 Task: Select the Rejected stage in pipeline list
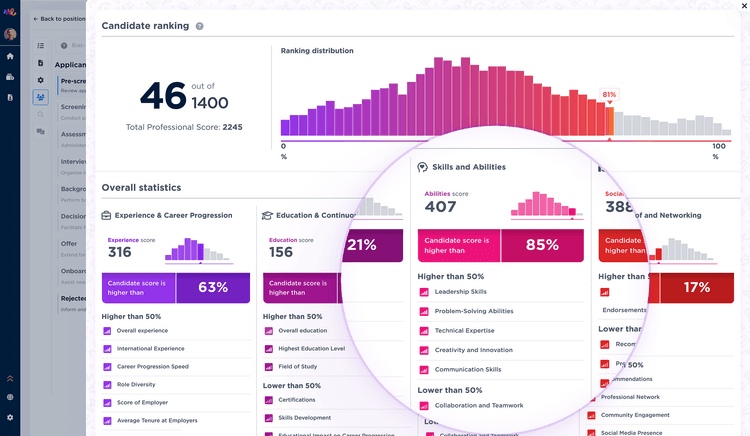tap(72, 298)
